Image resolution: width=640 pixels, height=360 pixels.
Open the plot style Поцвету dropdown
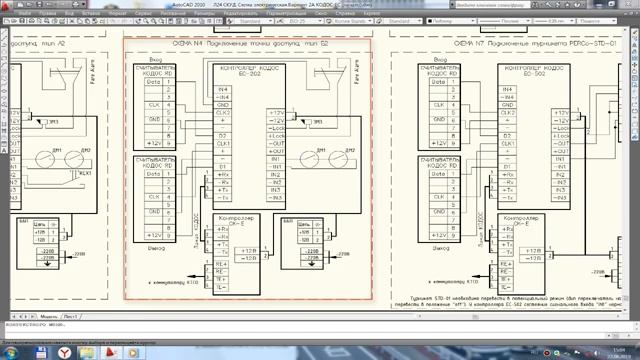[597, 21]
